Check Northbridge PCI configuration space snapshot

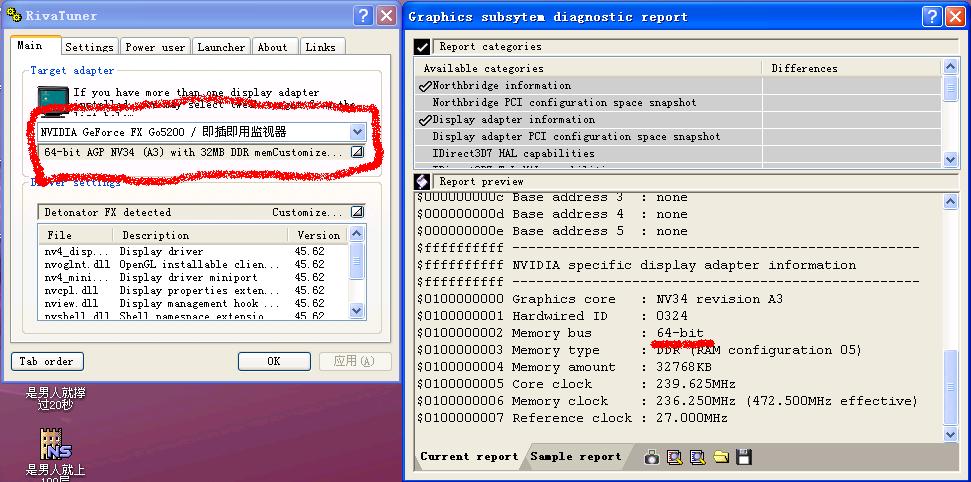pos(564,103)
